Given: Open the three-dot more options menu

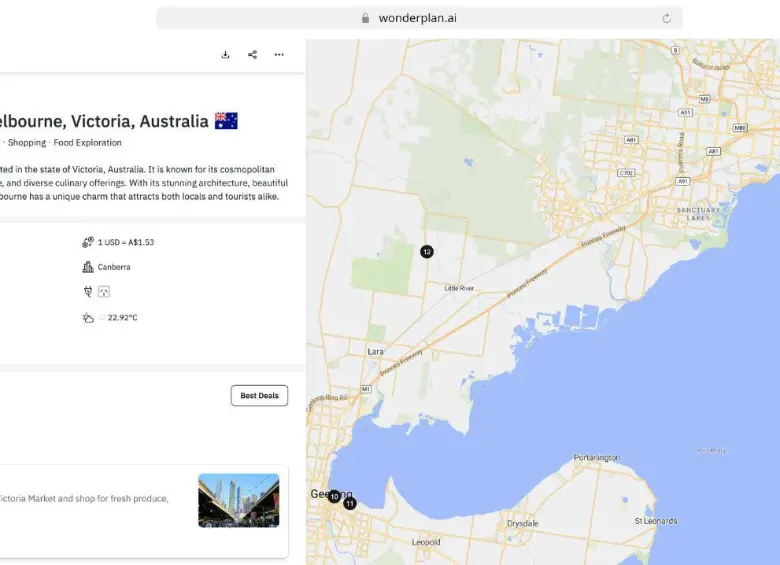Looking at the screenshot, I should (279, 55).
